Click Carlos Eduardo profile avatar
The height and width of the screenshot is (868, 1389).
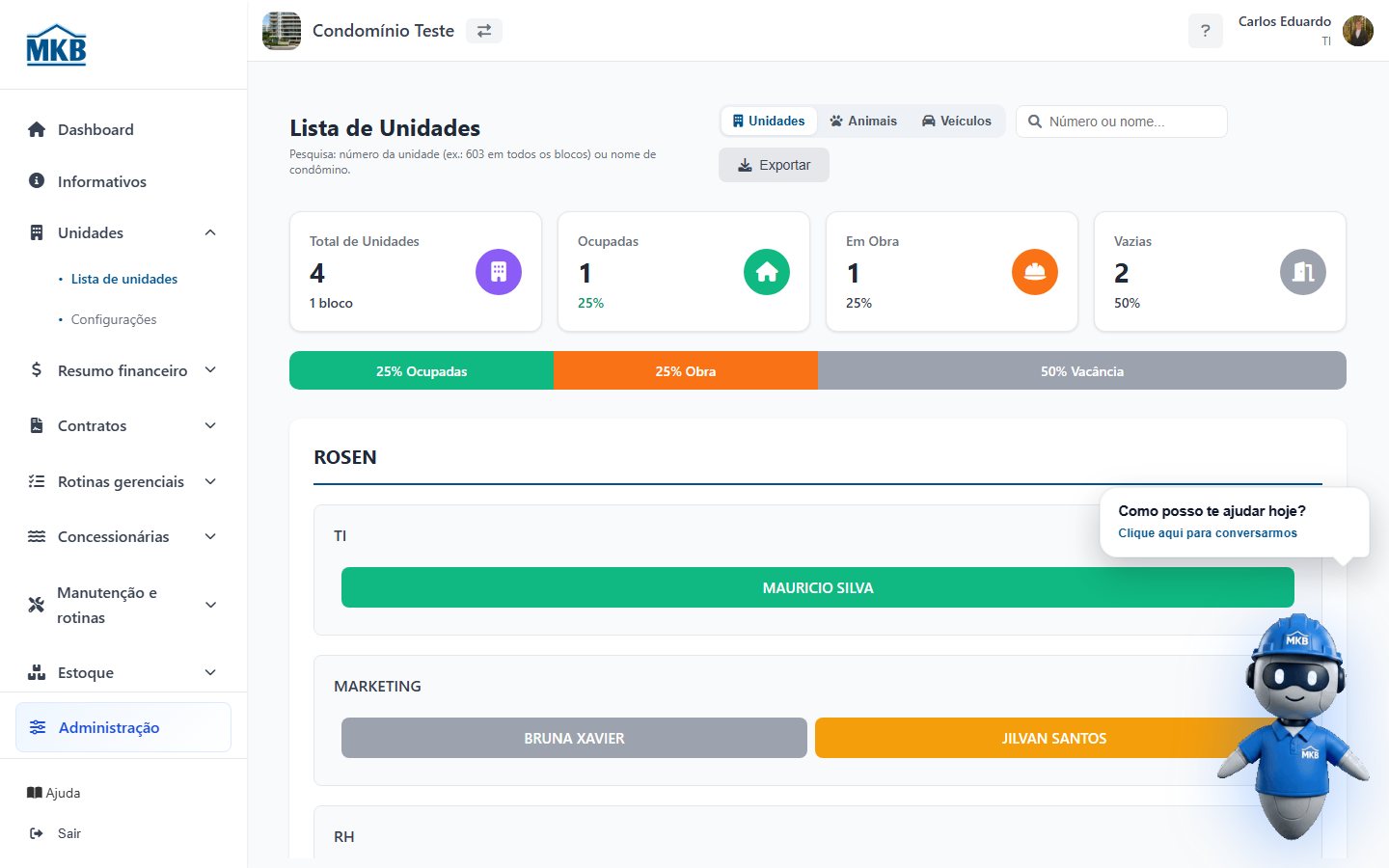[x=1358, y=31]
